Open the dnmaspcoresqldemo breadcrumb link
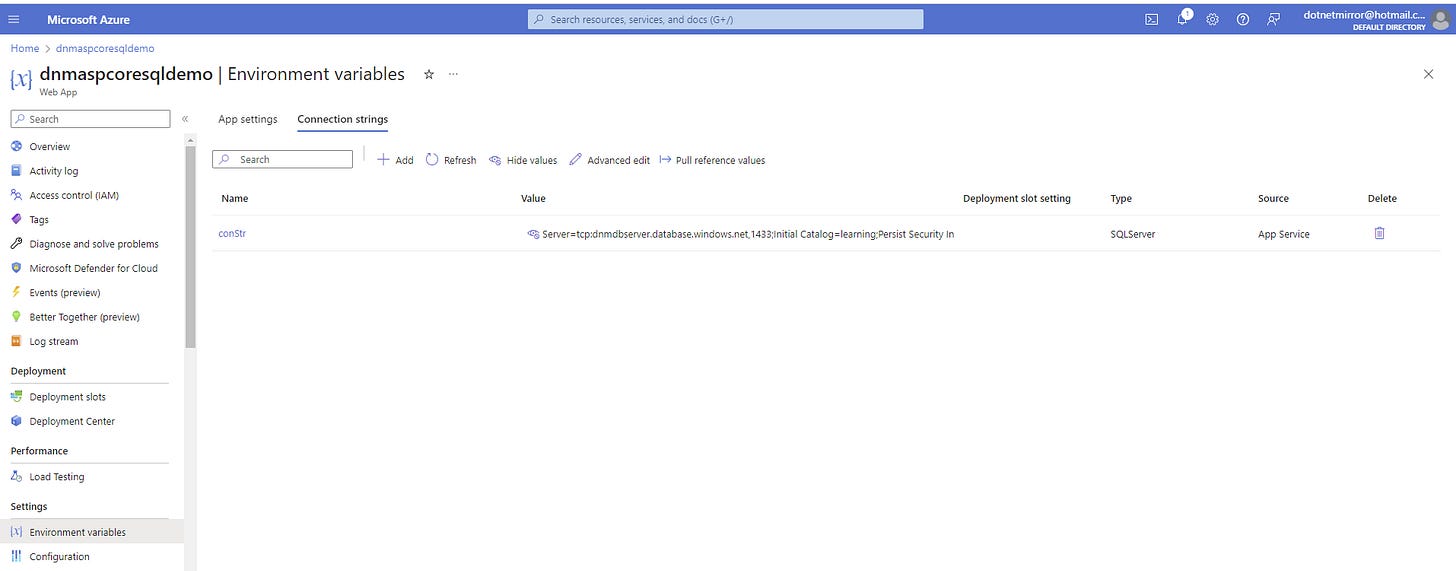 coord(106,48)
